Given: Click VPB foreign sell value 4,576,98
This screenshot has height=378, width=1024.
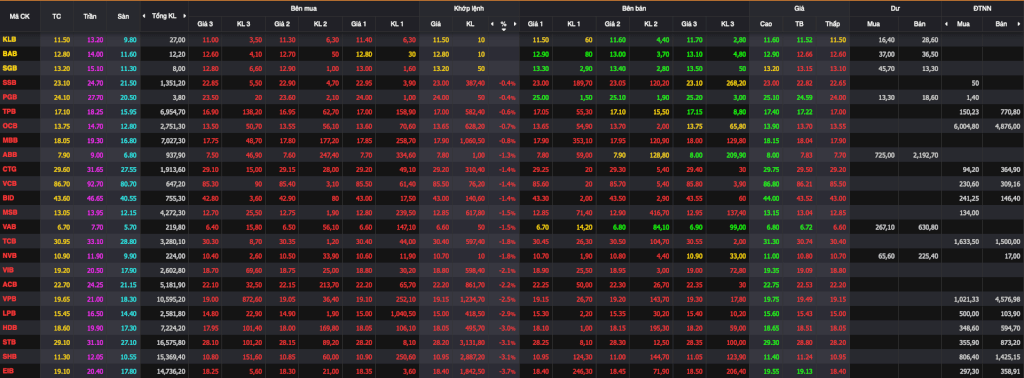Looking at the screenshot, I should [1008, 300].
